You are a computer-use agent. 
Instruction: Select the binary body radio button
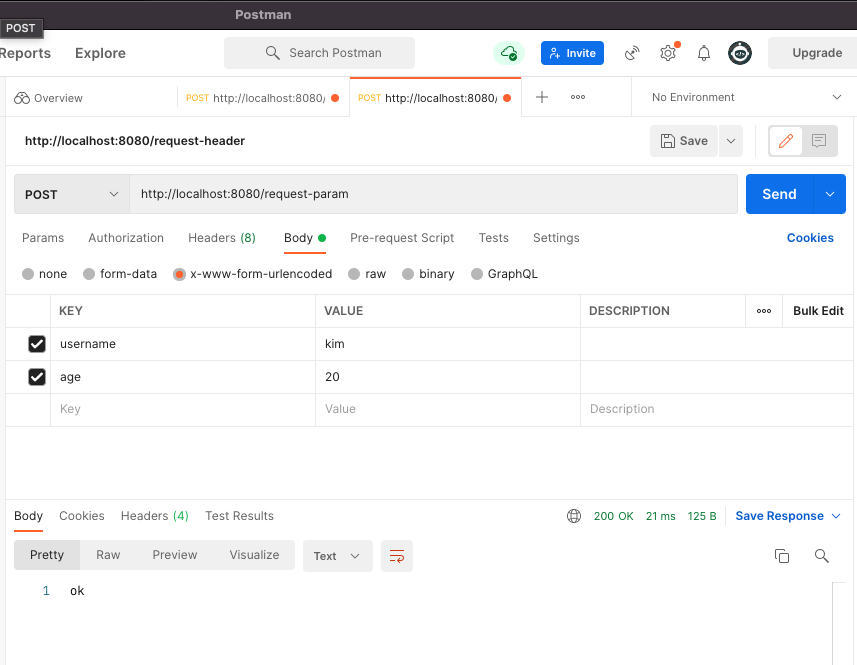(408, 274)
